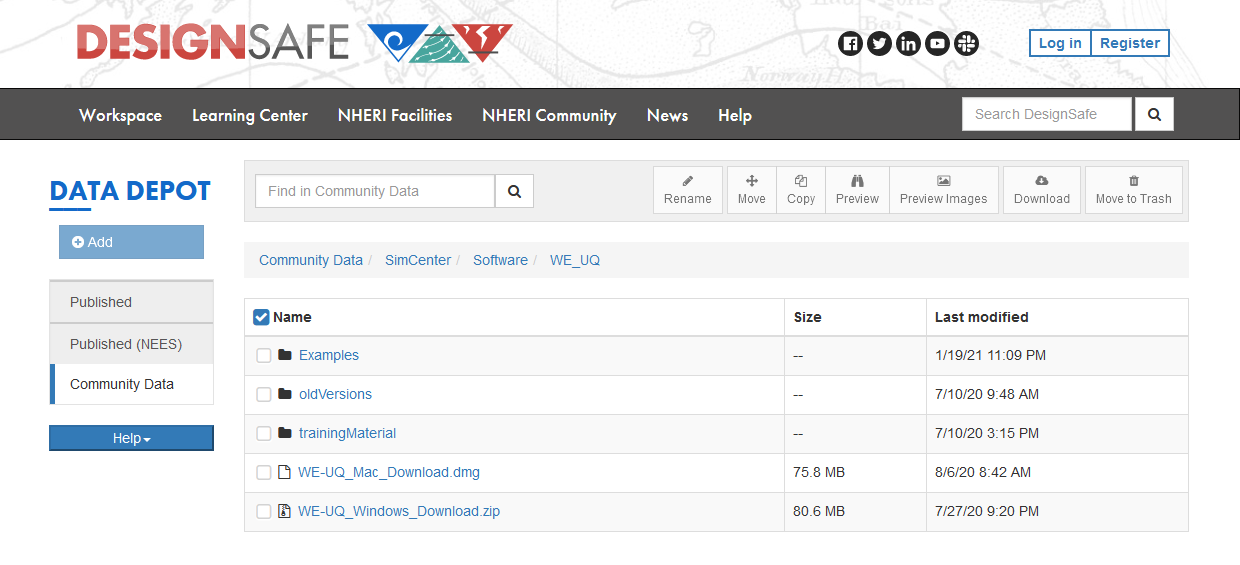Focus the Find in Community Data field
This screenshot has height=565, width=1240.
[375, 191]
